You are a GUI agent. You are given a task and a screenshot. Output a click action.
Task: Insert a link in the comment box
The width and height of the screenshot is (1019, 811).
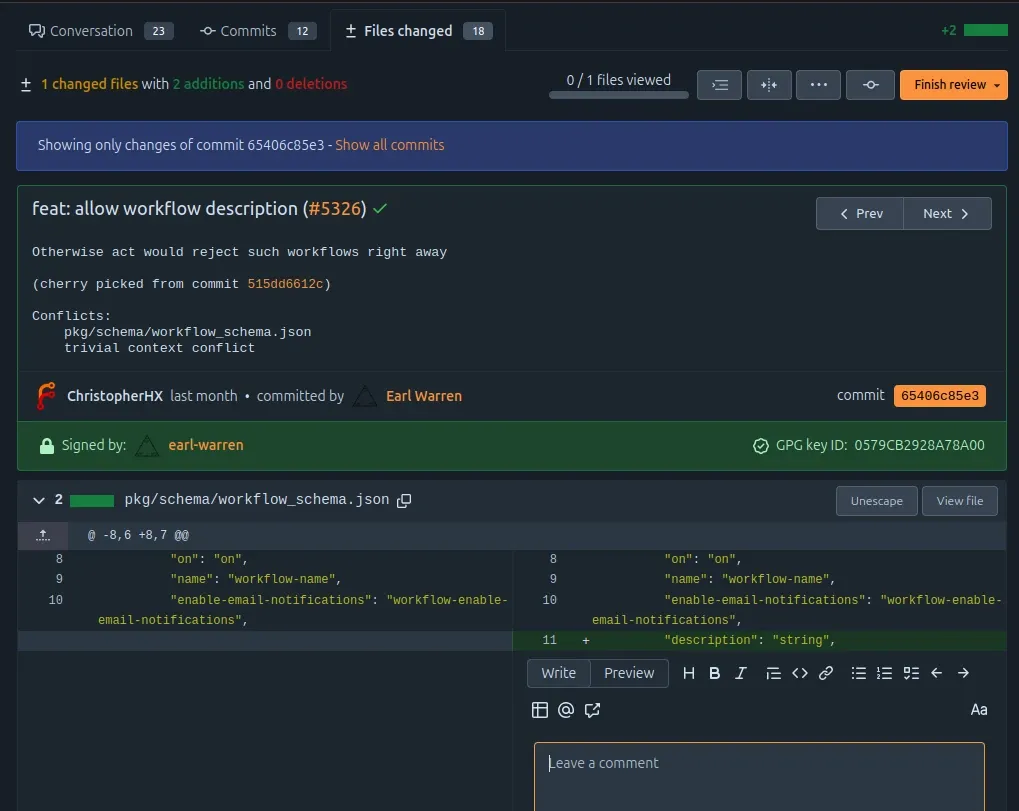tap(825, 673)
